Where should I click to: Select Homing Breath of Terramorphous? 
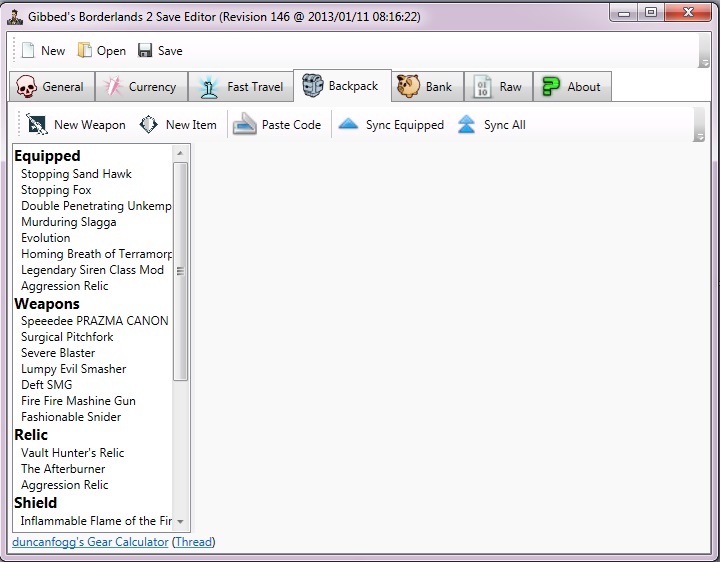pos(96,254)
